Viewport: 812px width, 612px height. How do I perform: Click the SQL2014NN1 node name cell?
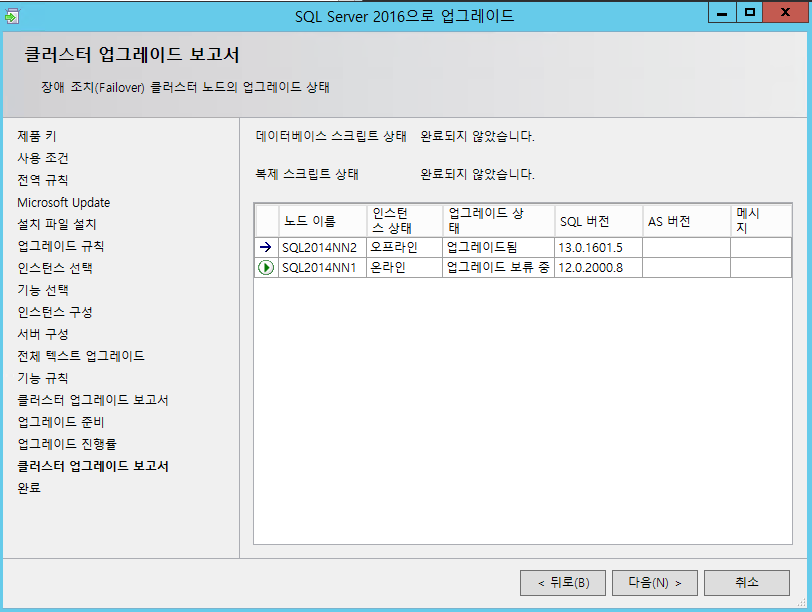pos(323,268)
